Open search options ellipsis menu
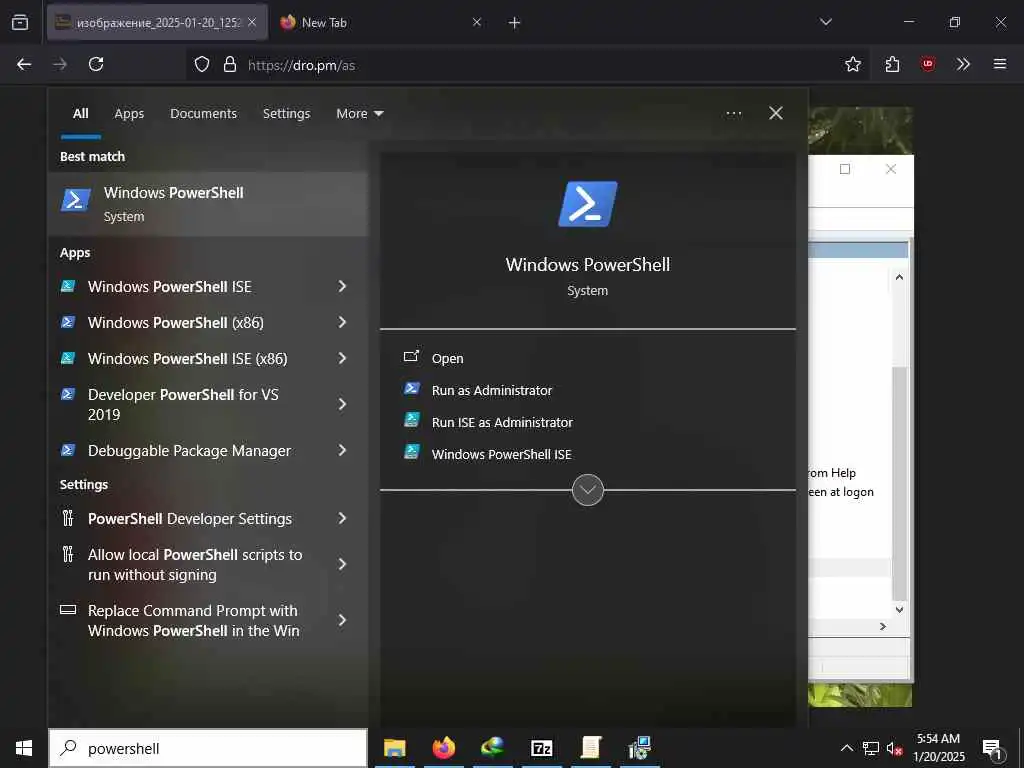Image resolution: width=1024 pixels, height=768 pixels. point(734,114)
